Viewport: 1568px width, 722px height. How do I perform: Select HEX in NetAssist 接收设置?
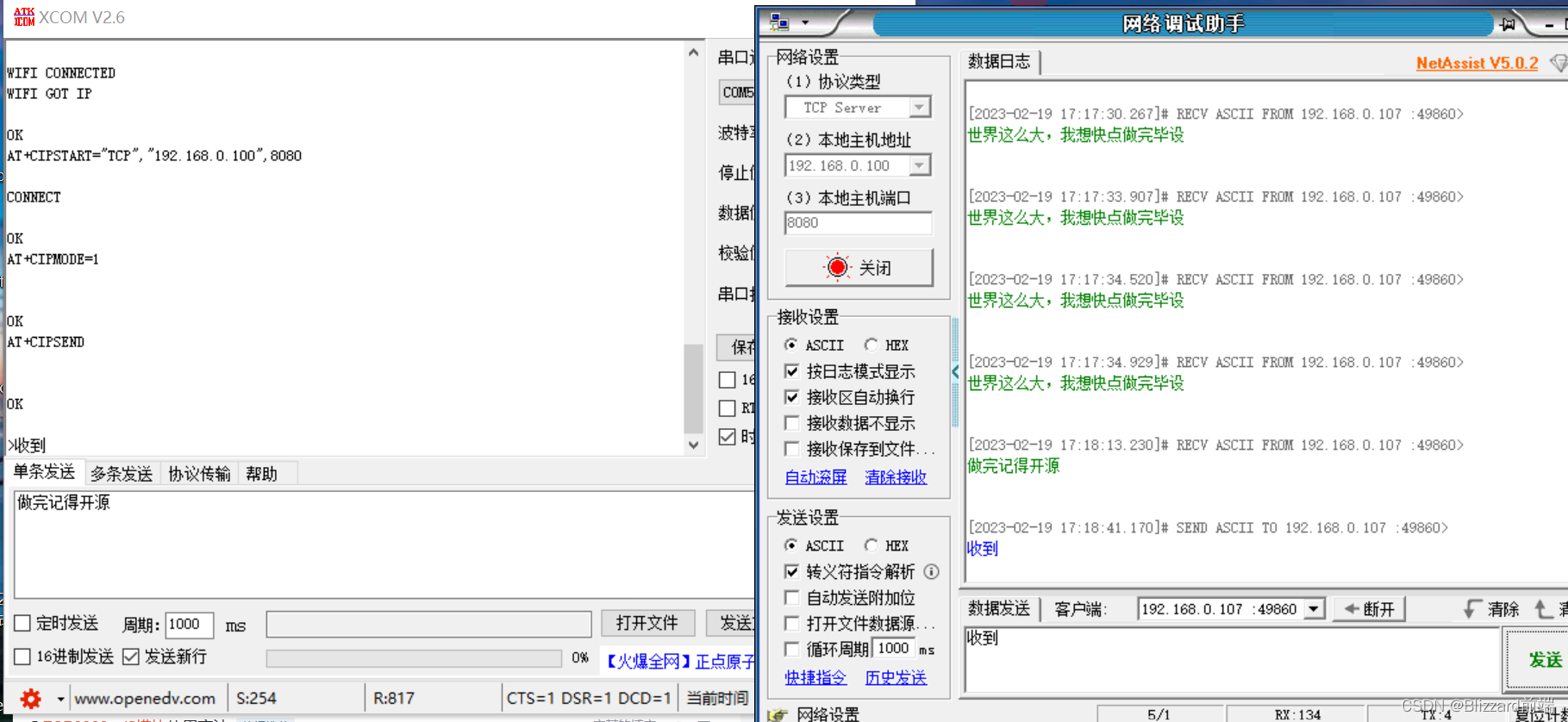[x=871, y=345]
